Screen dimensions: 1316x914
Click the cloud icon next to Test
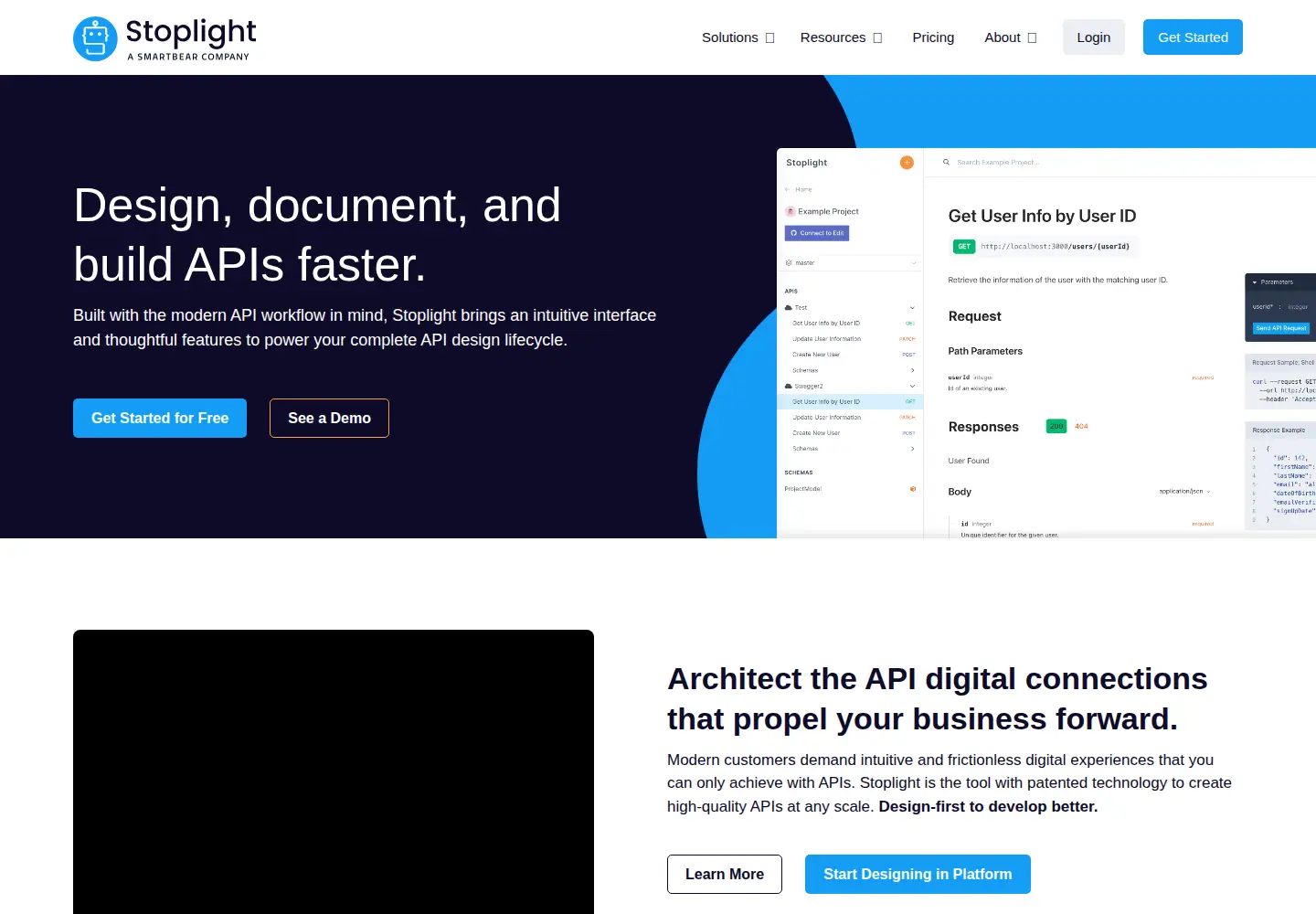789,308
